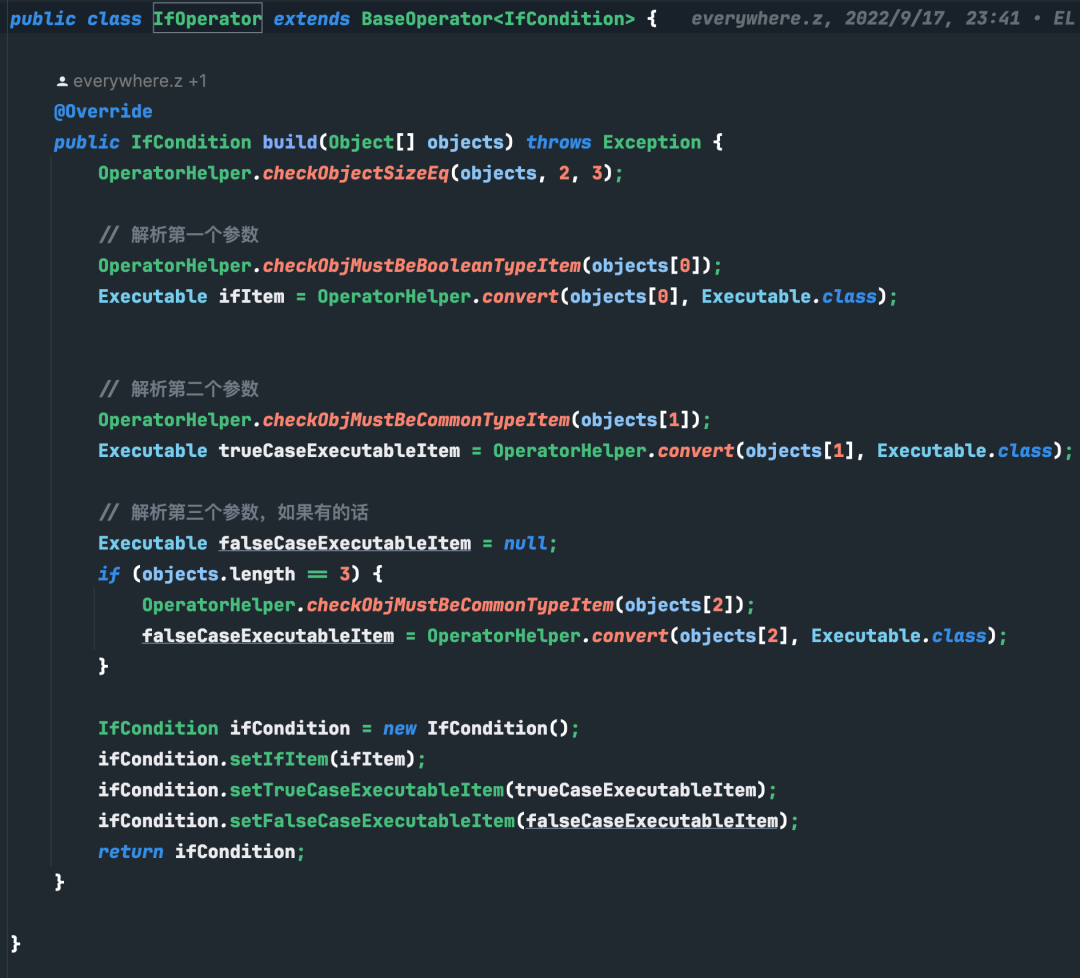The height and width of the screenshot is (978, 1080).
Task: Click the length property in the if condition
Action: [x=262, y=574]
